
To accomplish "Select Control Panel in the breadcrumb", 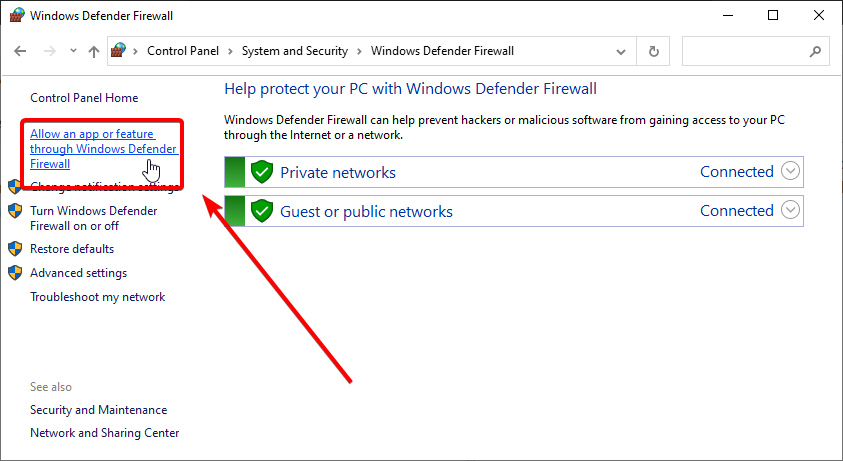I will coord(183,51).
